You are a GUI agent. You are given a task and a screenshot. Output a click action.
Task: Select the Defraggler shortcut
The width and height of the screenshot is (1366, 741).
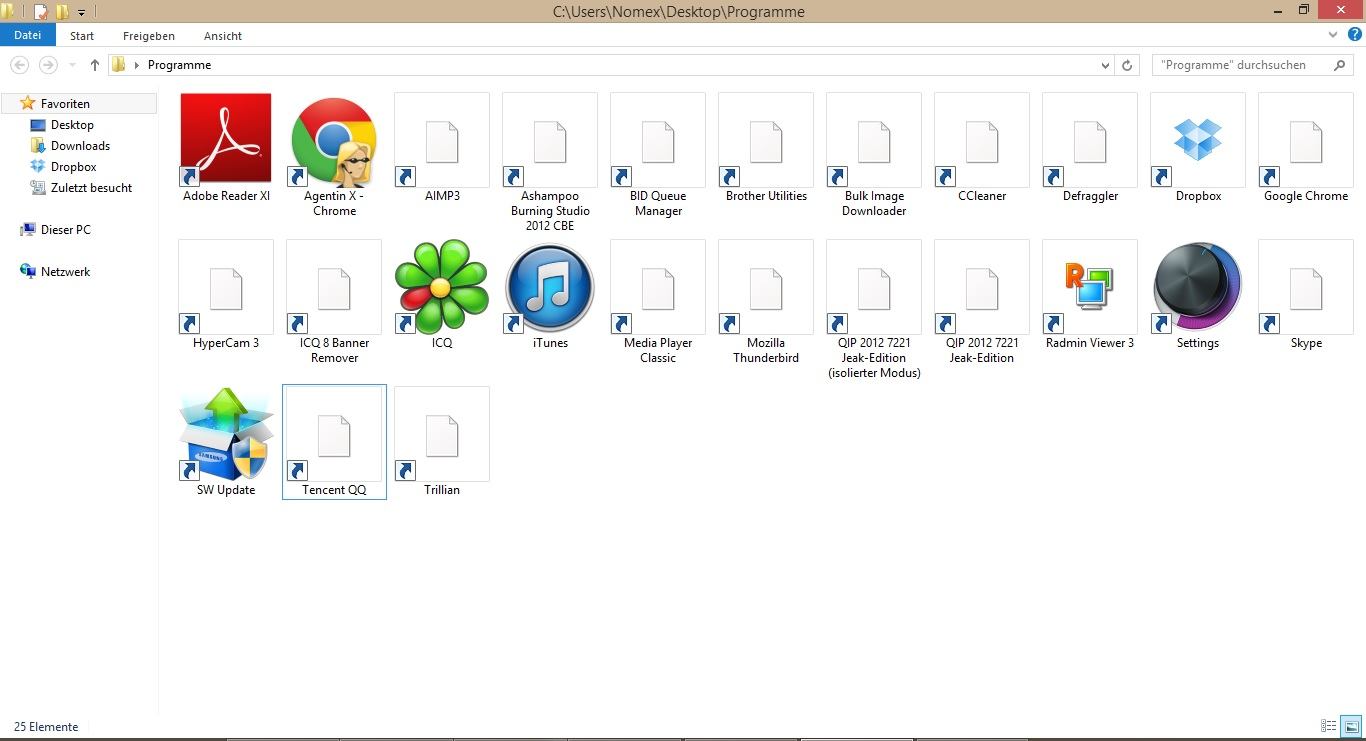pyautogui.click(x=1090, y=148)
